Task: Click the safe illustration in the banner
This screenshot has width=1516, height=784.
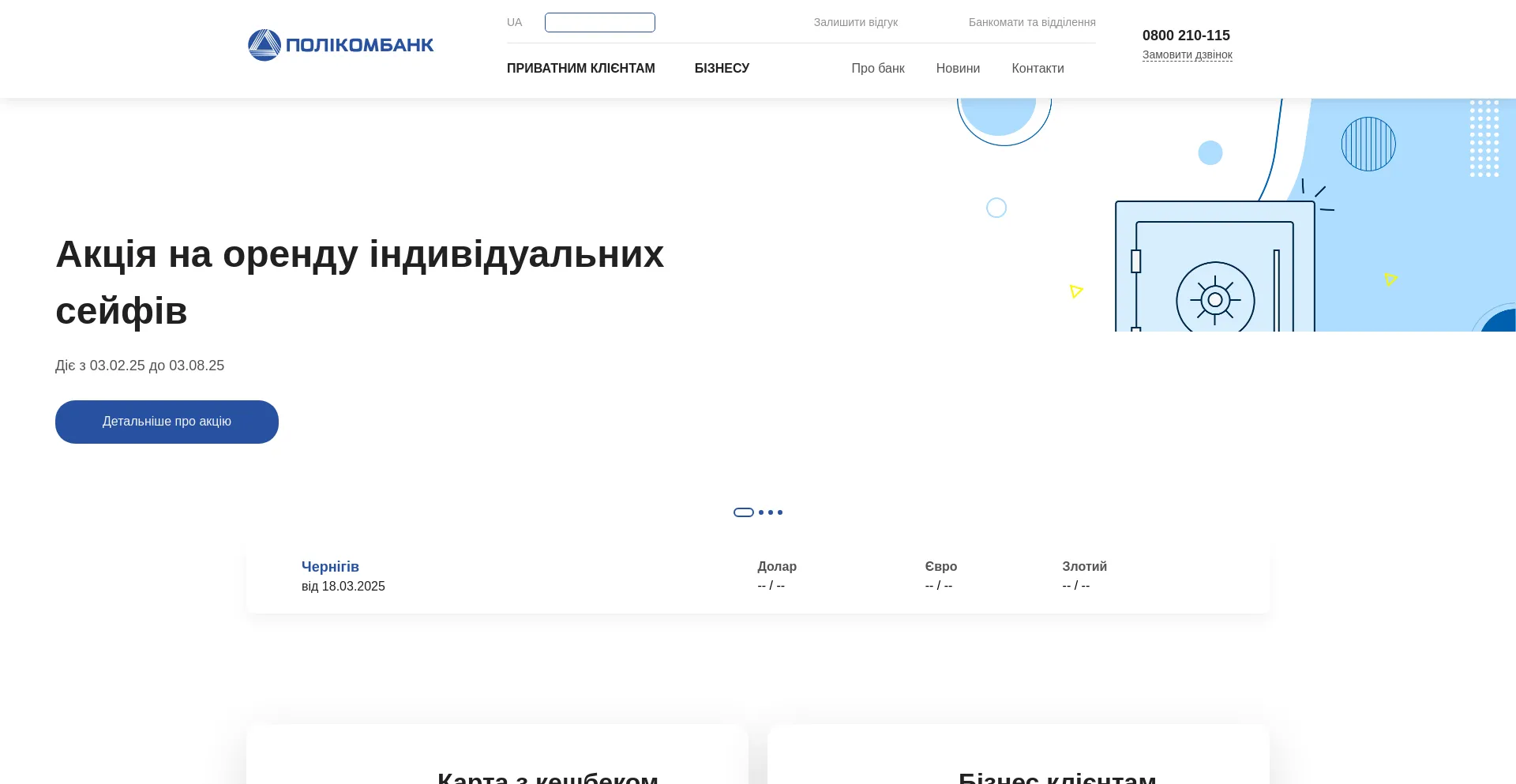Action: [1214, 268]
